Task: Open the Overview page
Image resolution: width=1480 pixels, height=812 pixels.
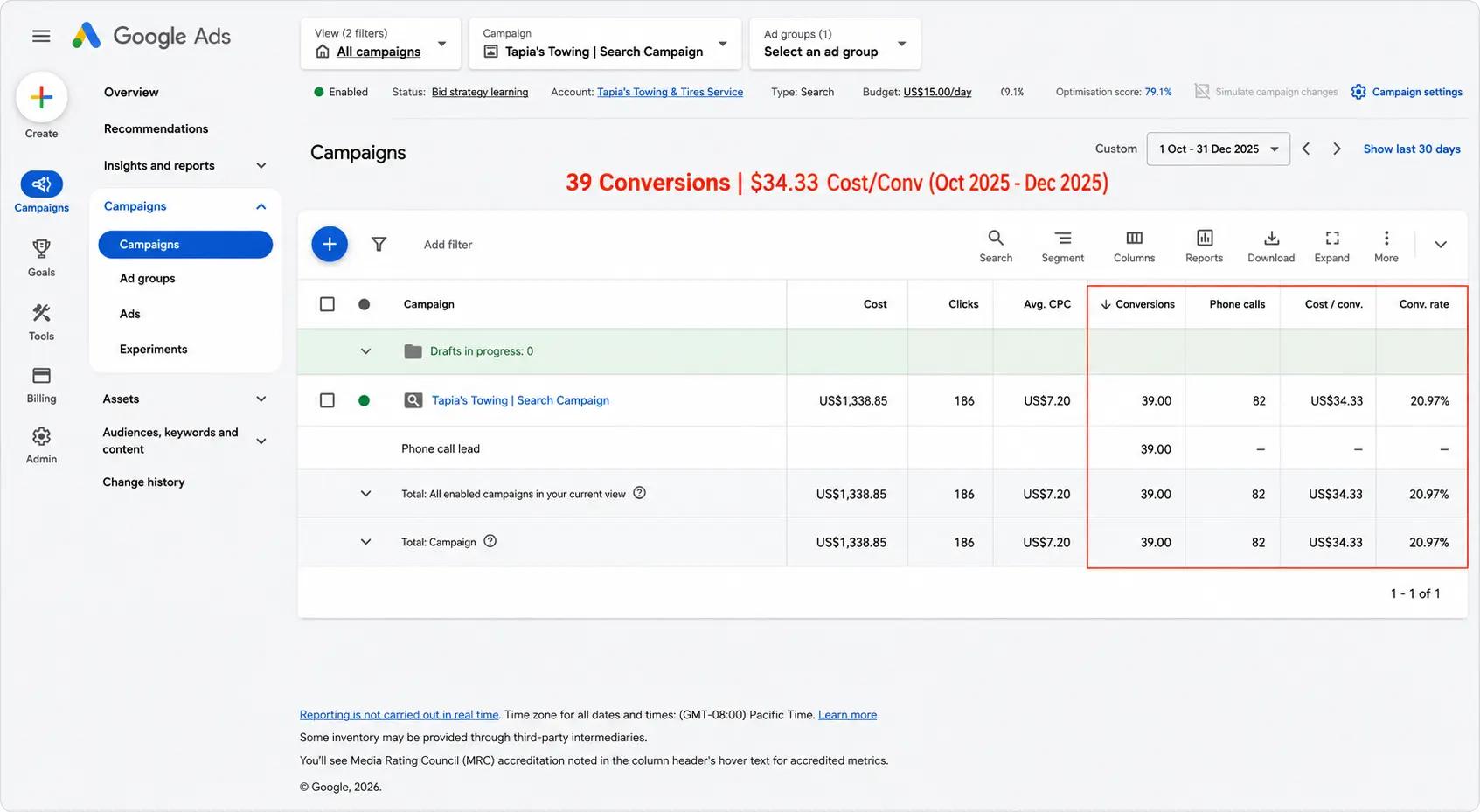Action: [x=131, y=92]
